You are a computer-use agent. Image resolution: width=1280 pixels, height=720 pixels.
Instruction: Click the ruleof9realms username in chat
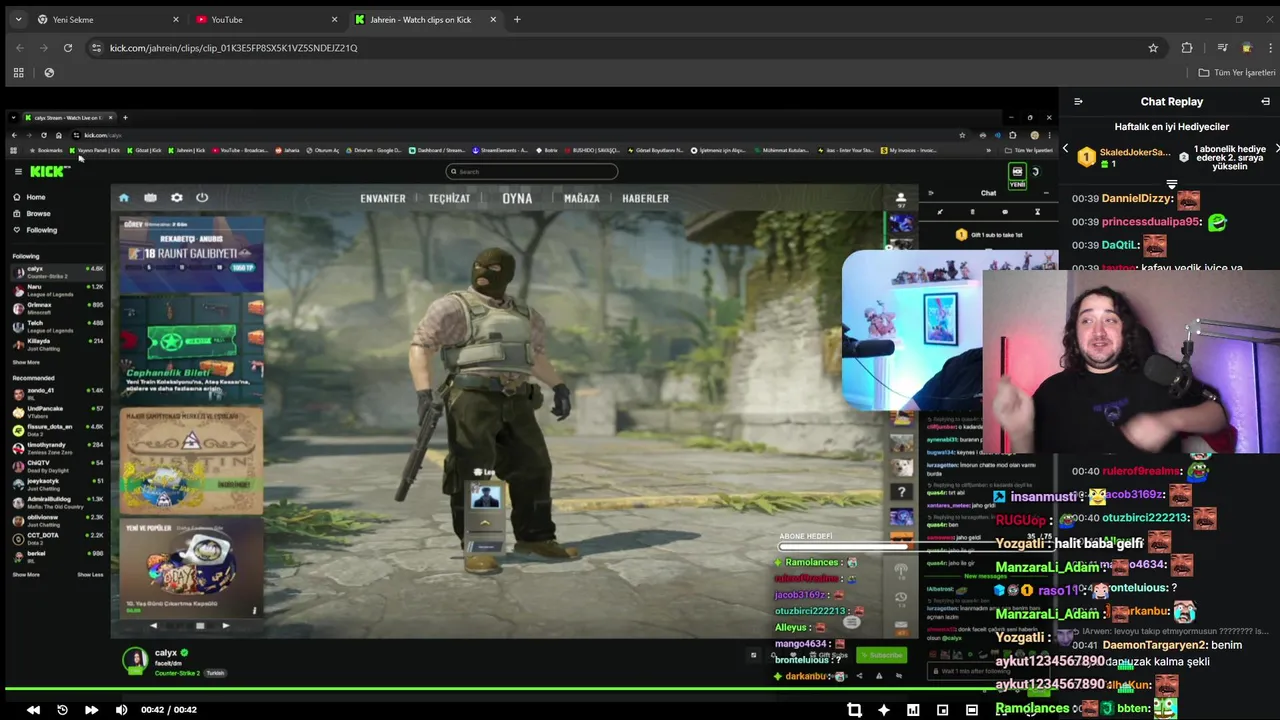tap(1140, 470)
